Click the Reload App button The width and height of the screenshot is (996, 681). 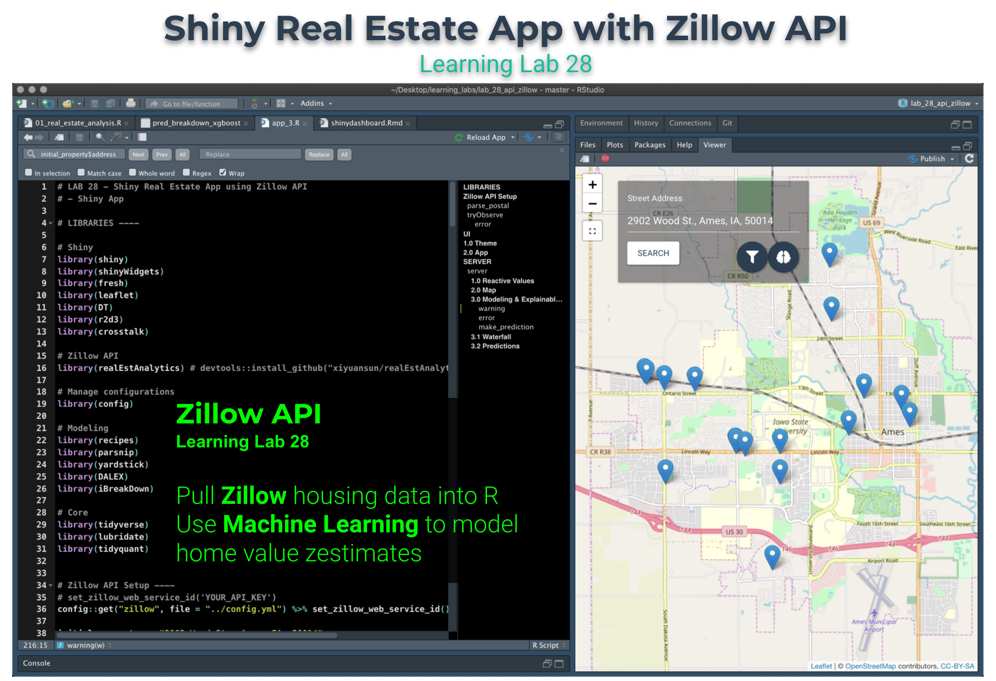click(480, 137)
